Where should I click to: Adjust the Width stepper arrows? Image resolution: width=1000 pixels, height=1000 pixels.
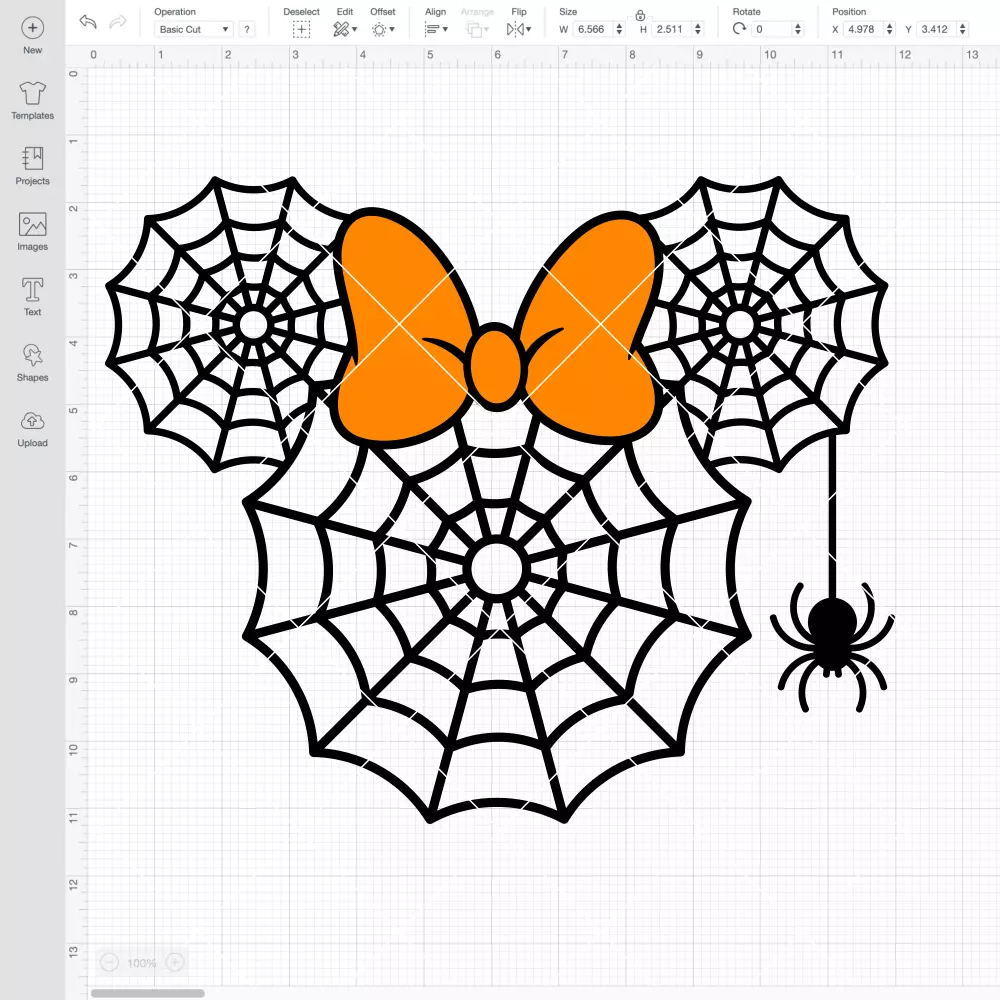[619, 29]
